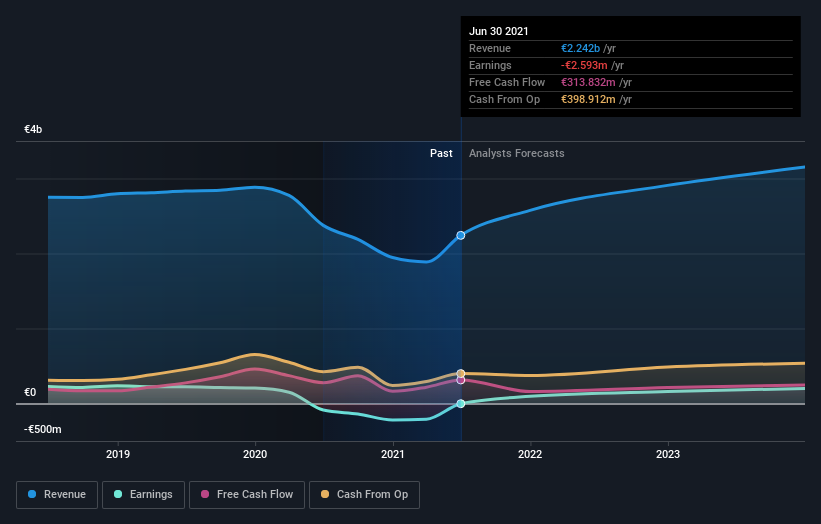Toggle the Revenue legend button
This screenshot has width=821, height=524.
tap(57, 495)
